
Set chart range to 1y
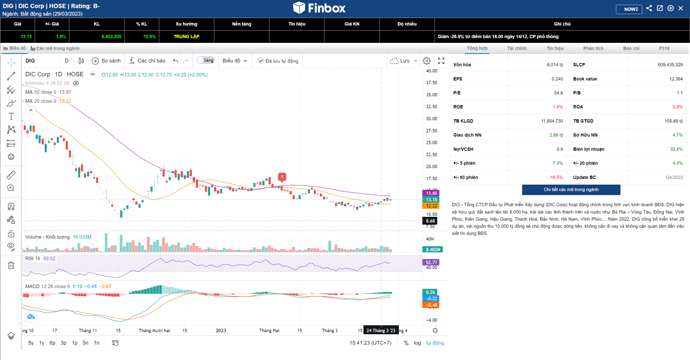pos(41,343)
